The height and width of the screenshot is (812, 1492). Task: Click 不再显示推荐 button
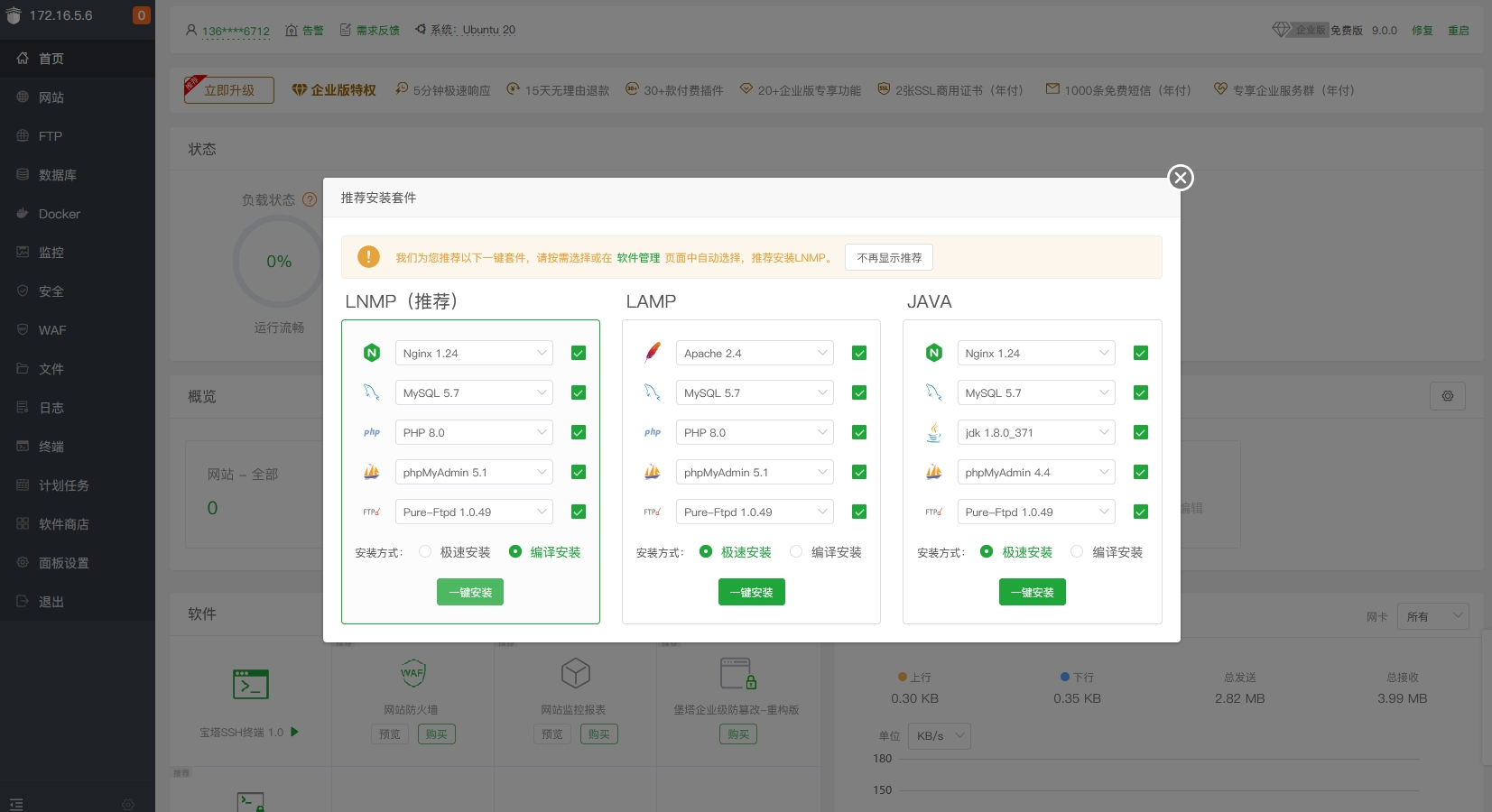tap(889, 257)
